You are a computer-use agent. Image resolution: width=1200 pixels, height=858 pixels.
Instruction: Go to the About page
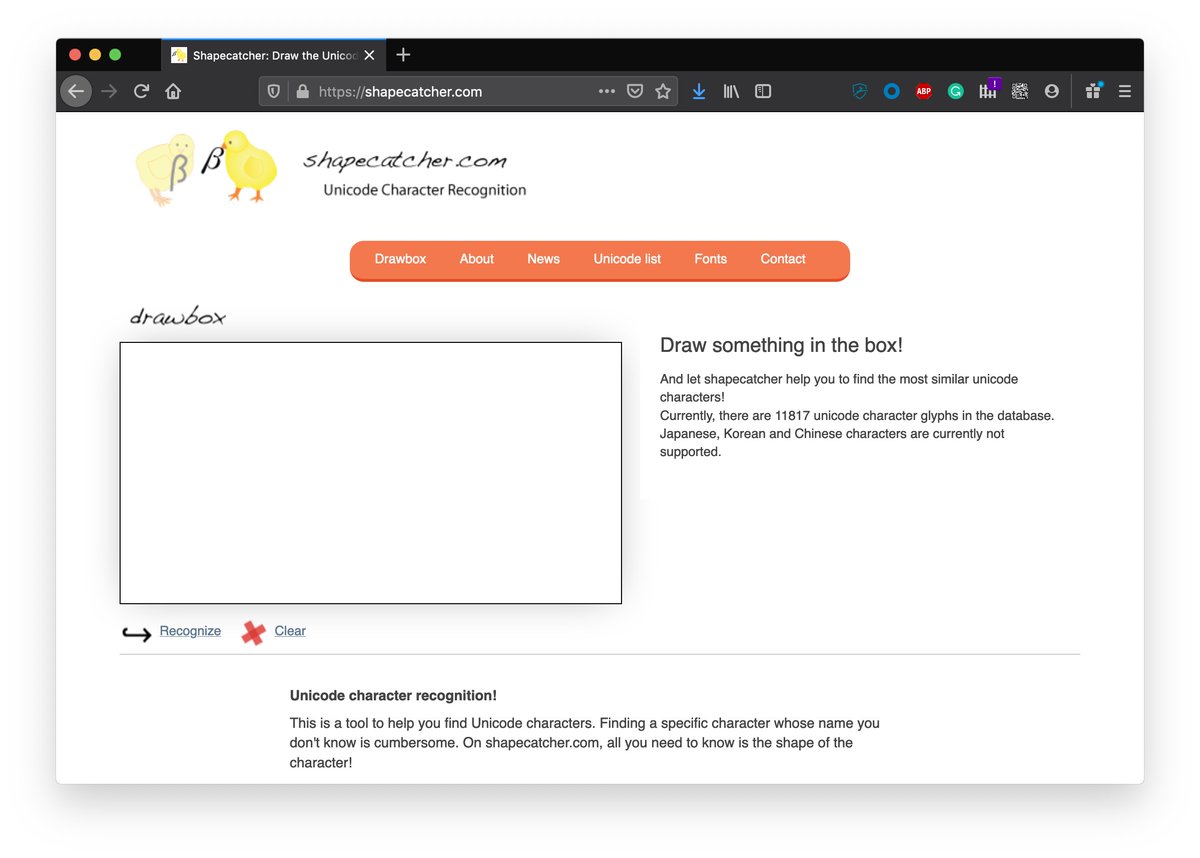tap(477, 259)
